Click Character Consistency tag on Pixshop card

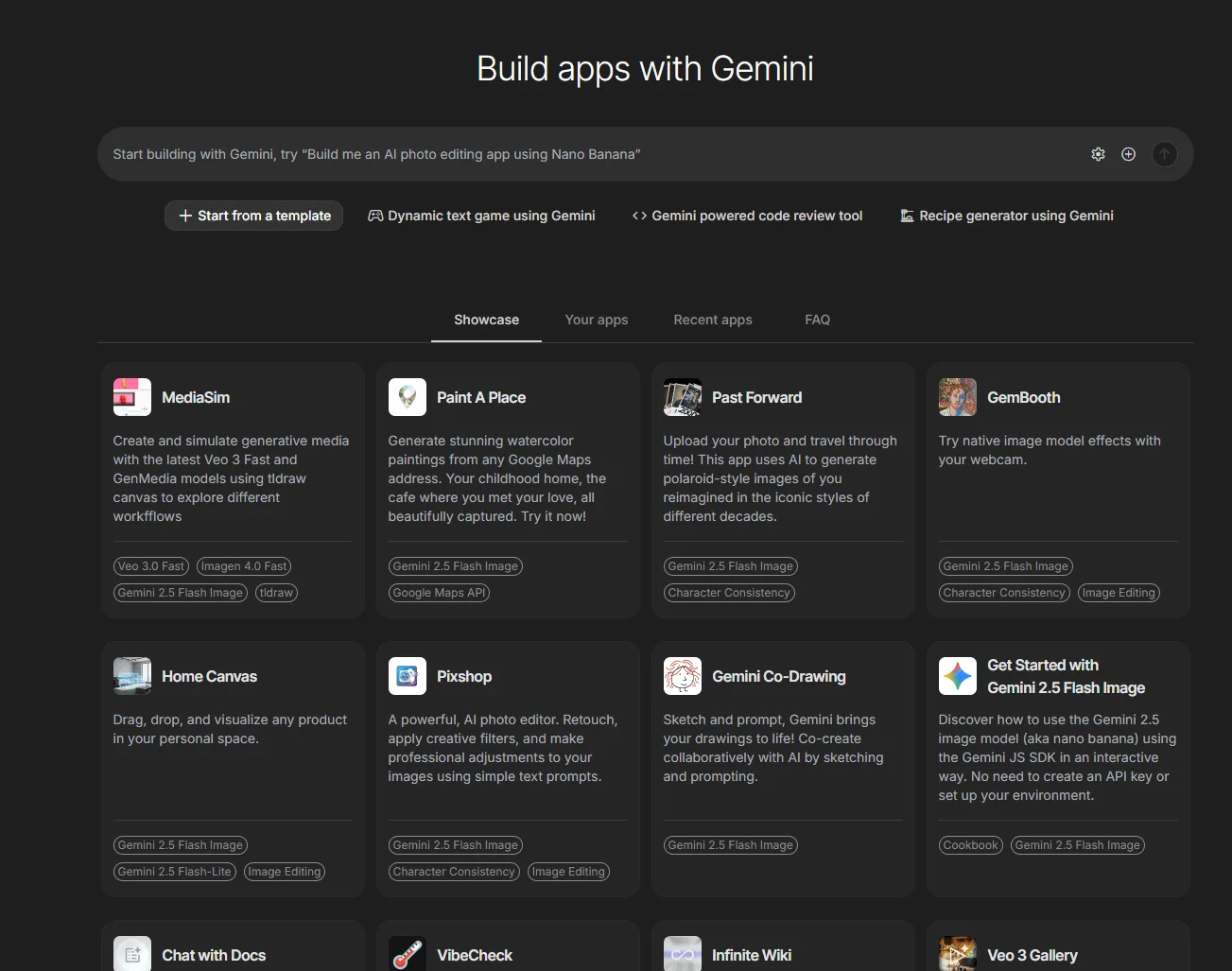coord(454,872)
